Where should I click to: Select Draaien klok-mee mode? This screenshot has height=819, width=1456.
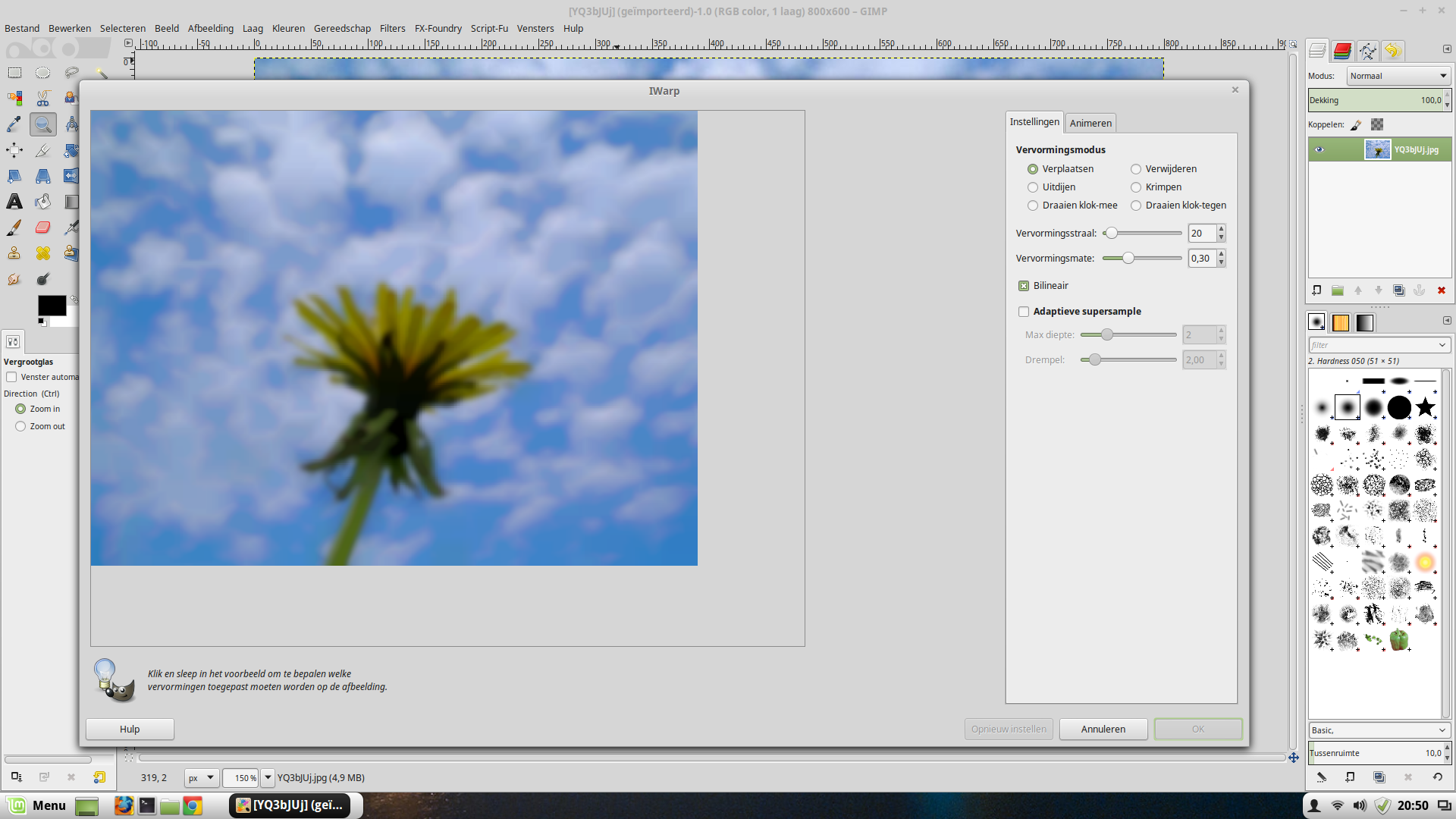[x=1072, y=206]
